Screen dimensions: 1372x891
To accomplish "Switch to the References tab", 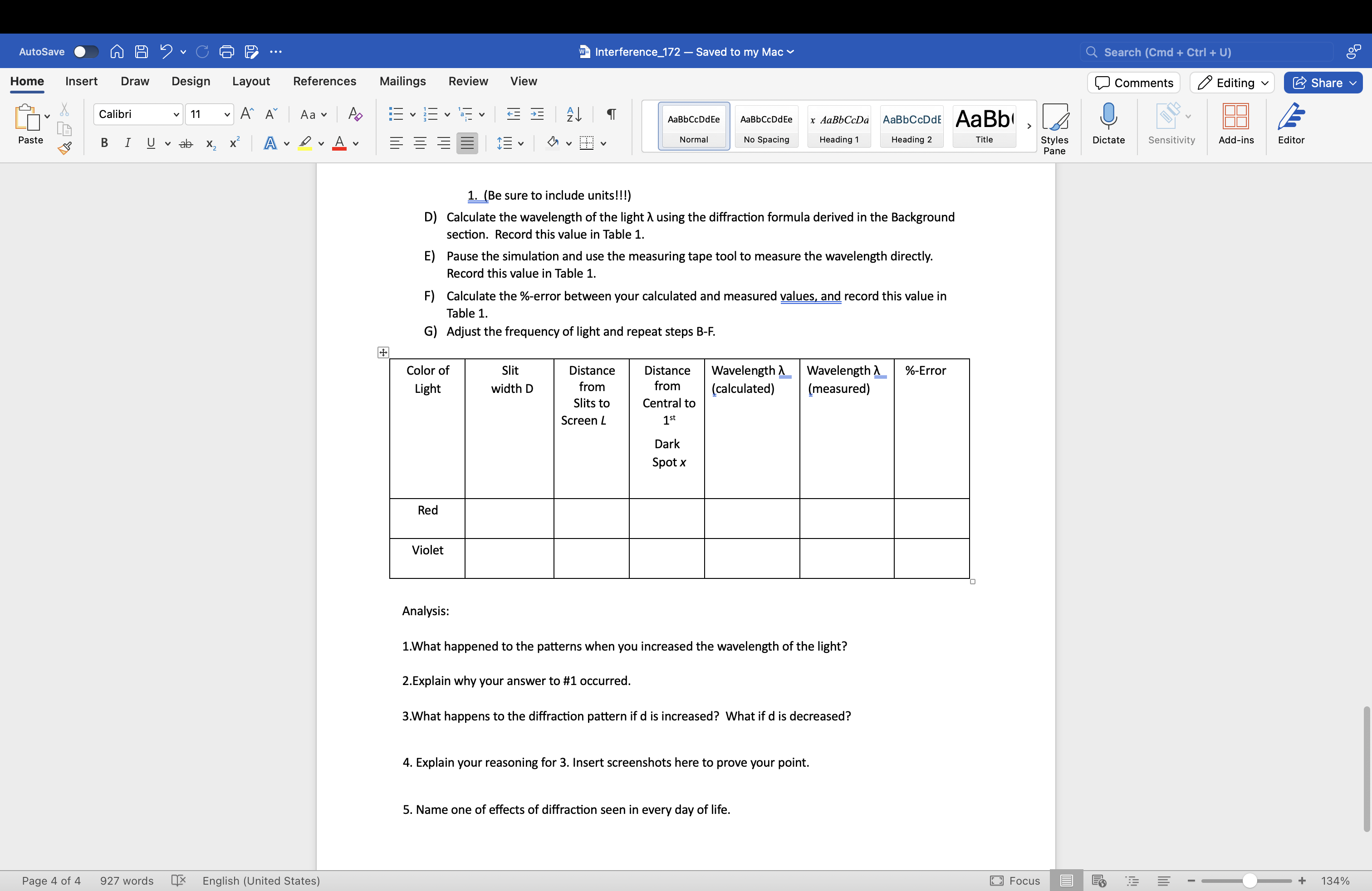I will [324, 81].
